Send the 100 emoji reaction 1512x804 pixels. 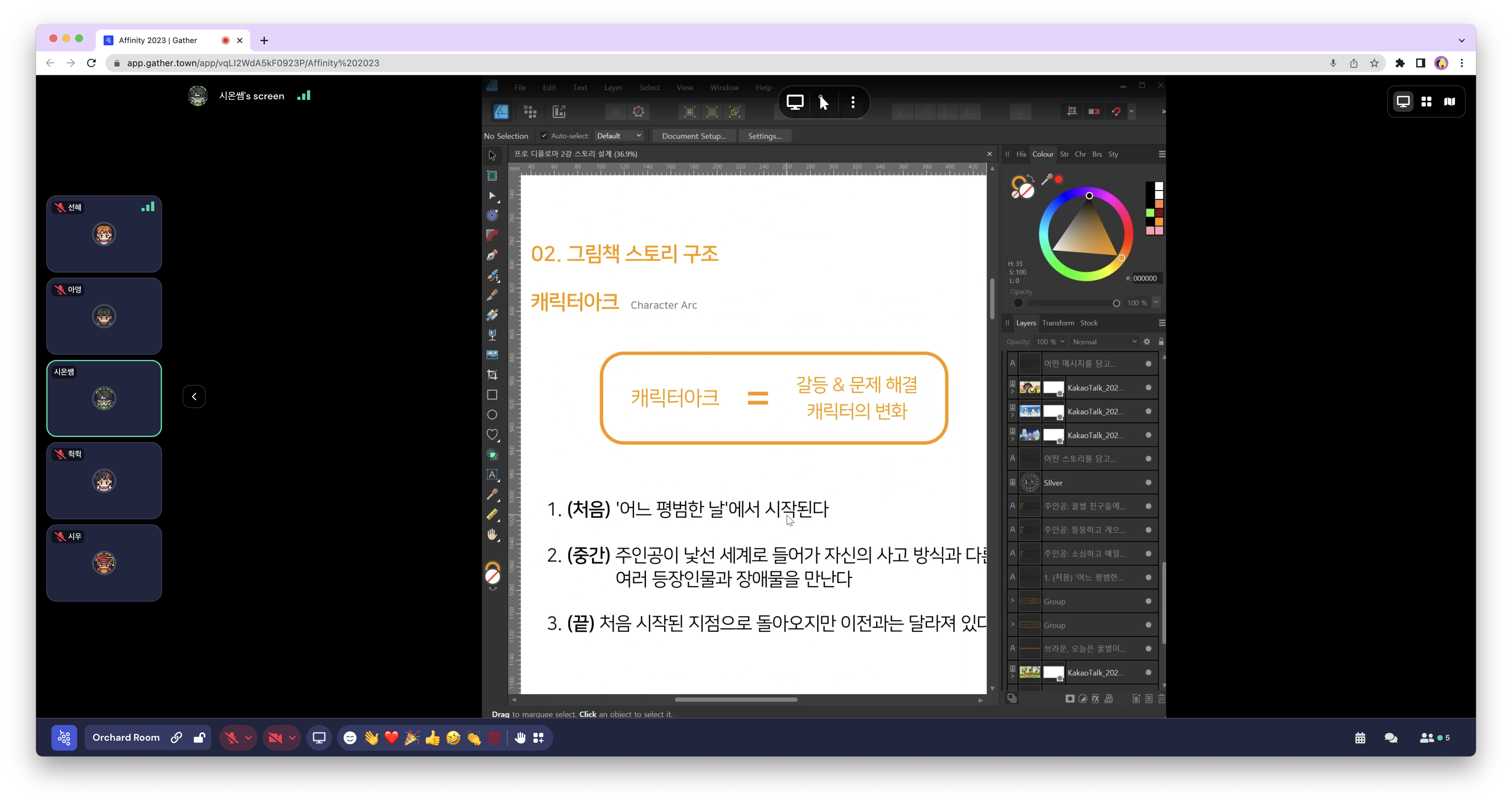(495, 737)
